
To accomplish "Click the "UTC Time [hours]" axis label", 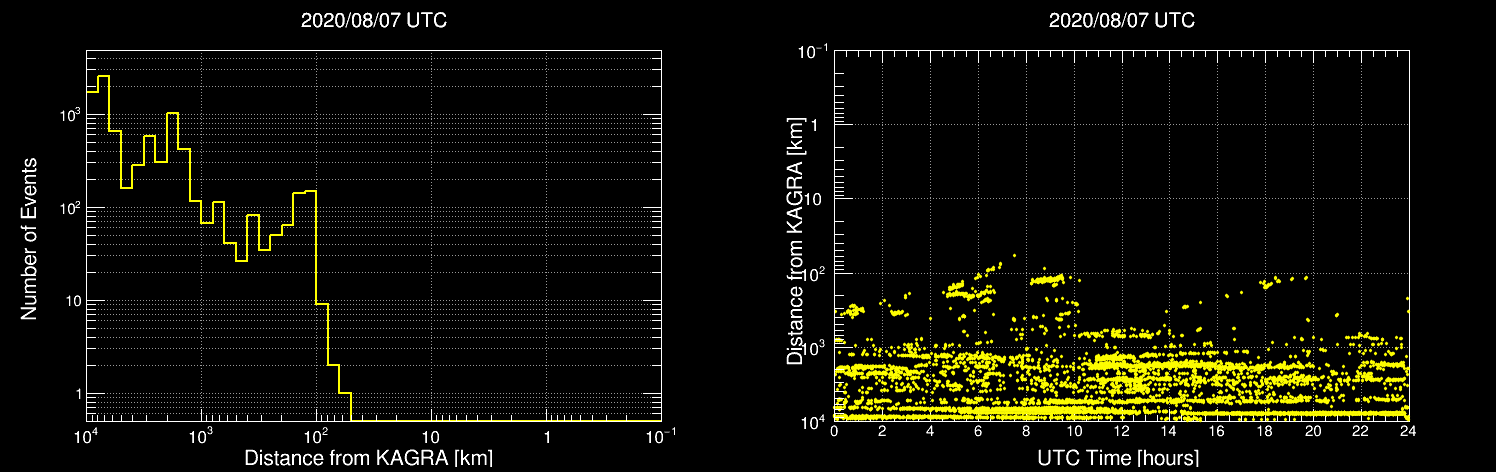I will [1119, 458].
